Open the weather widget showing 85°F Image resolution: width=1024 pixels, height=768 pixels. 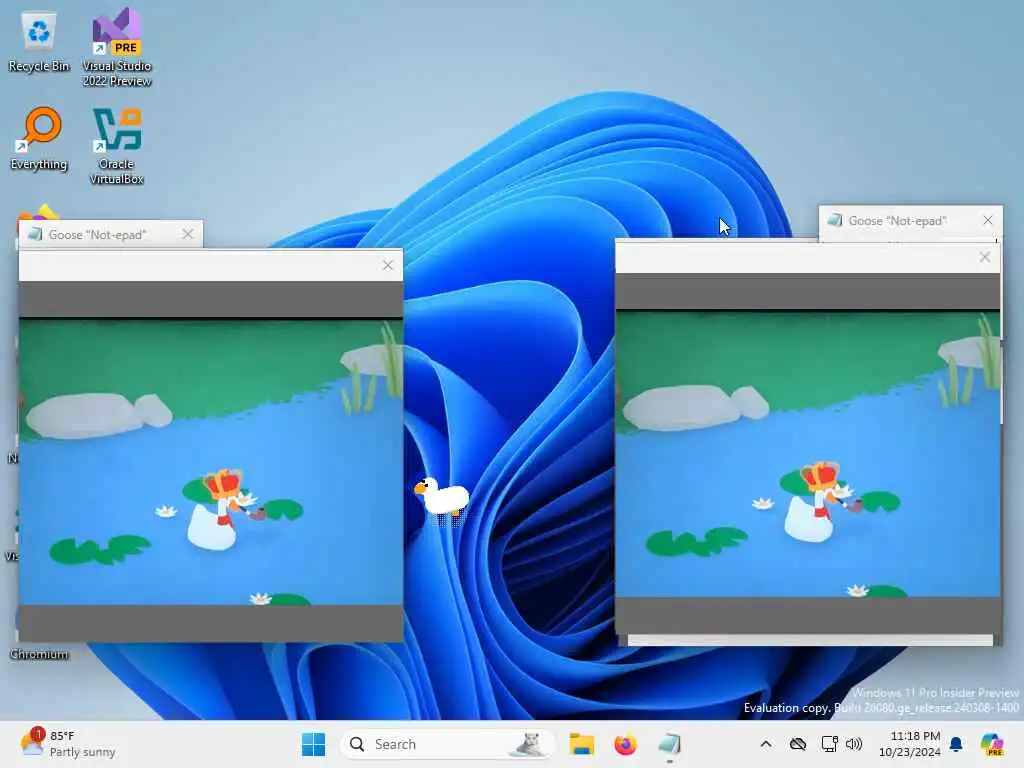[67, 744]
